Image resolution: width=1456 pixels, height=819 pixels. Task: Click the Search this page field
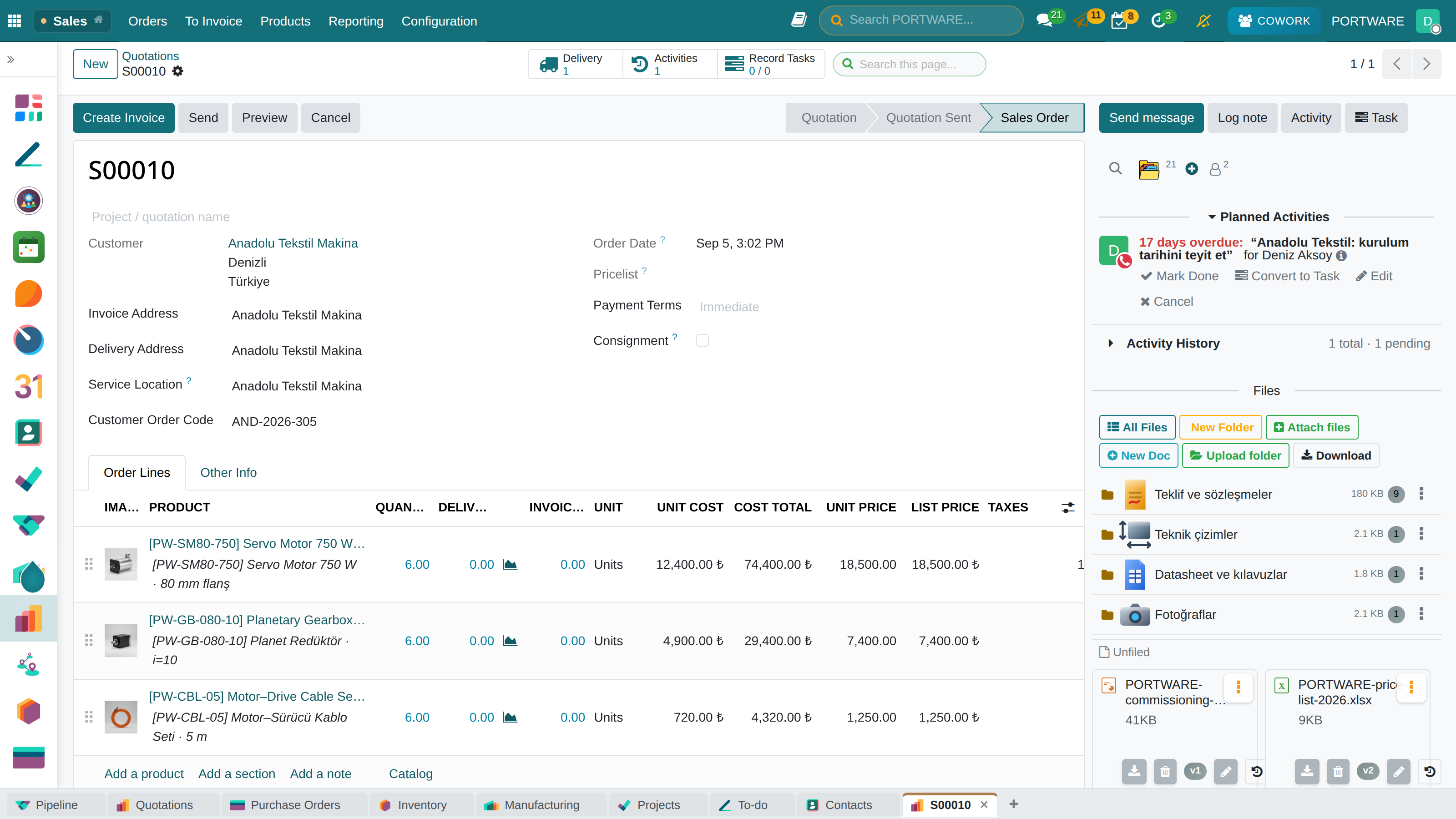coord(910,64)
